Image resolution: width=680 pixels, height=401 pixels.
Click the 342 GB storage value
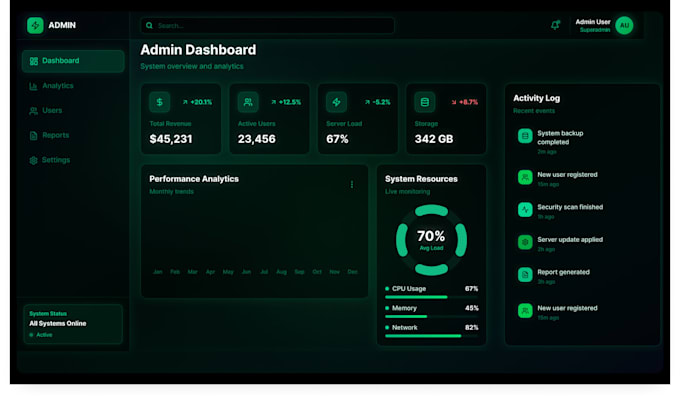click(x=434, y=139)
